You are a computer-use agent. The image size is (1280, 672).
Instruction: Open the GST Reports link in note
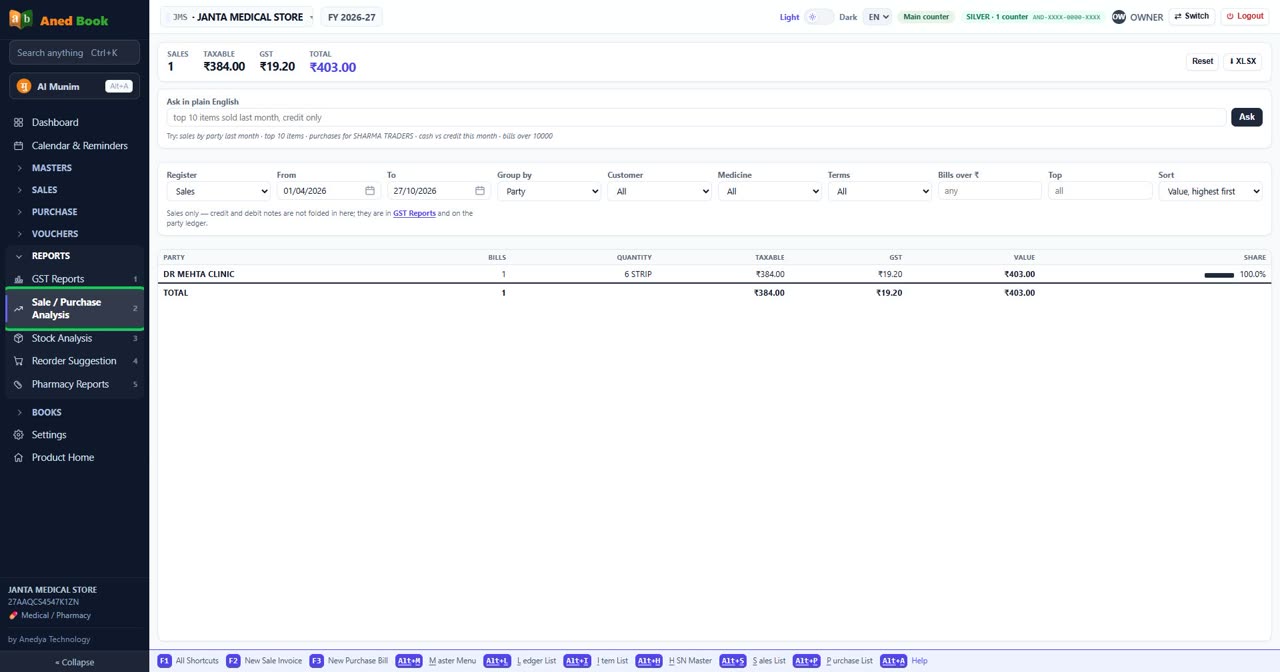tap(414, 213)
